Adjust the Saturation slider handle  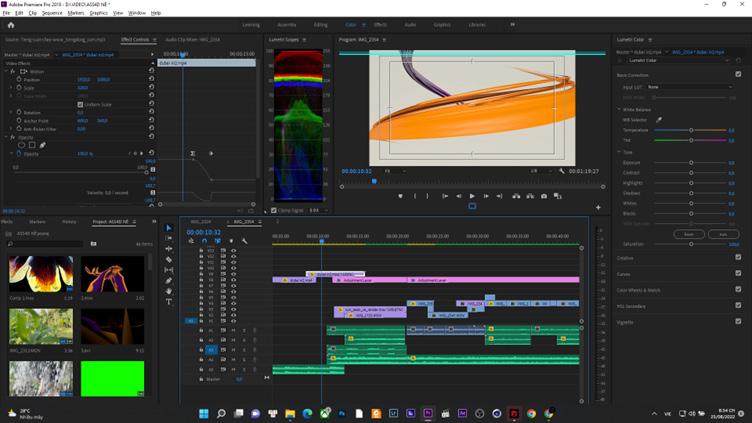[691, 244]
